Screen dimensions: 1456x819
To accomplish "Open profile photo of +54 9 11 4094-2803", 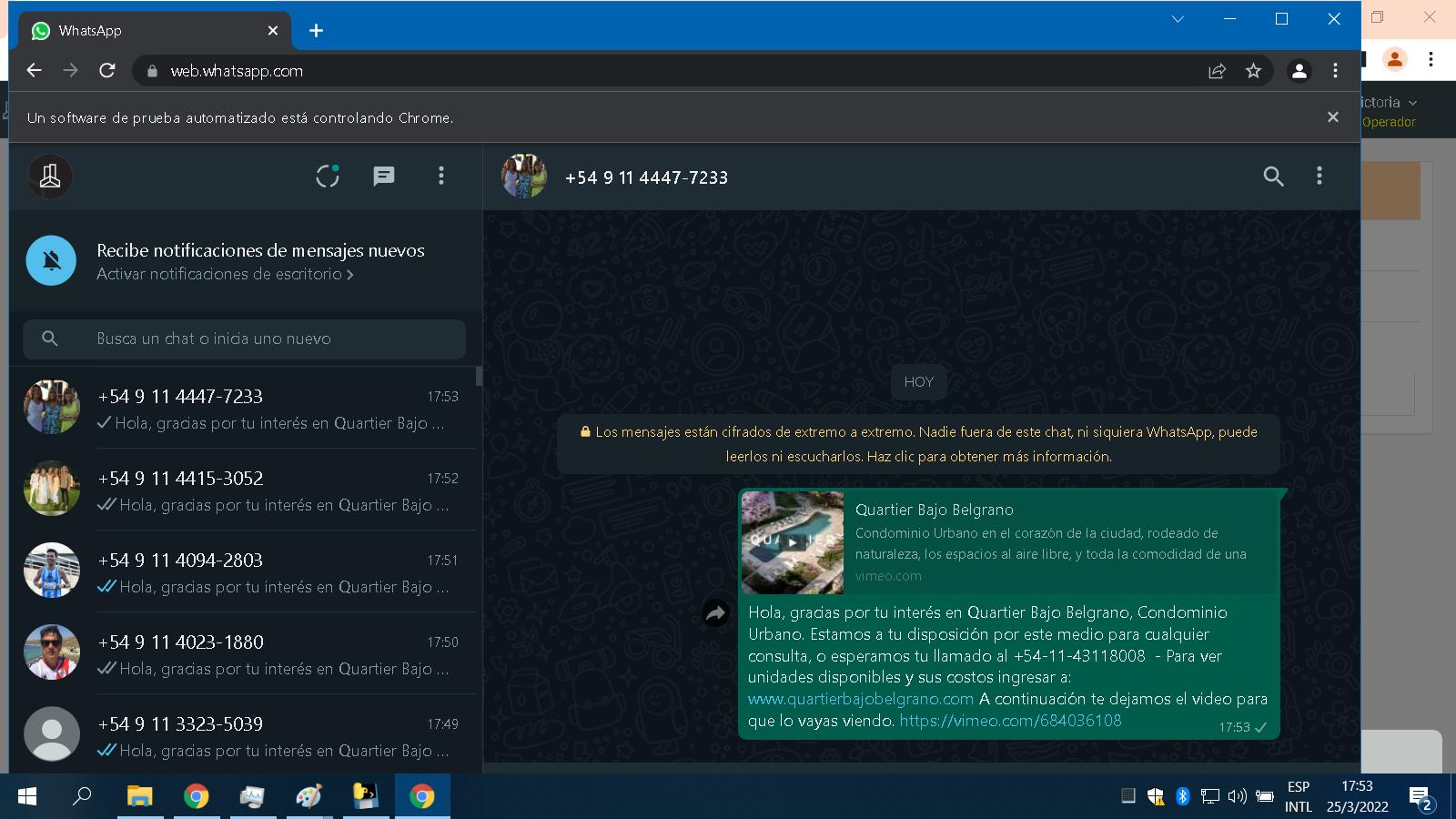I will coord(52,571).
